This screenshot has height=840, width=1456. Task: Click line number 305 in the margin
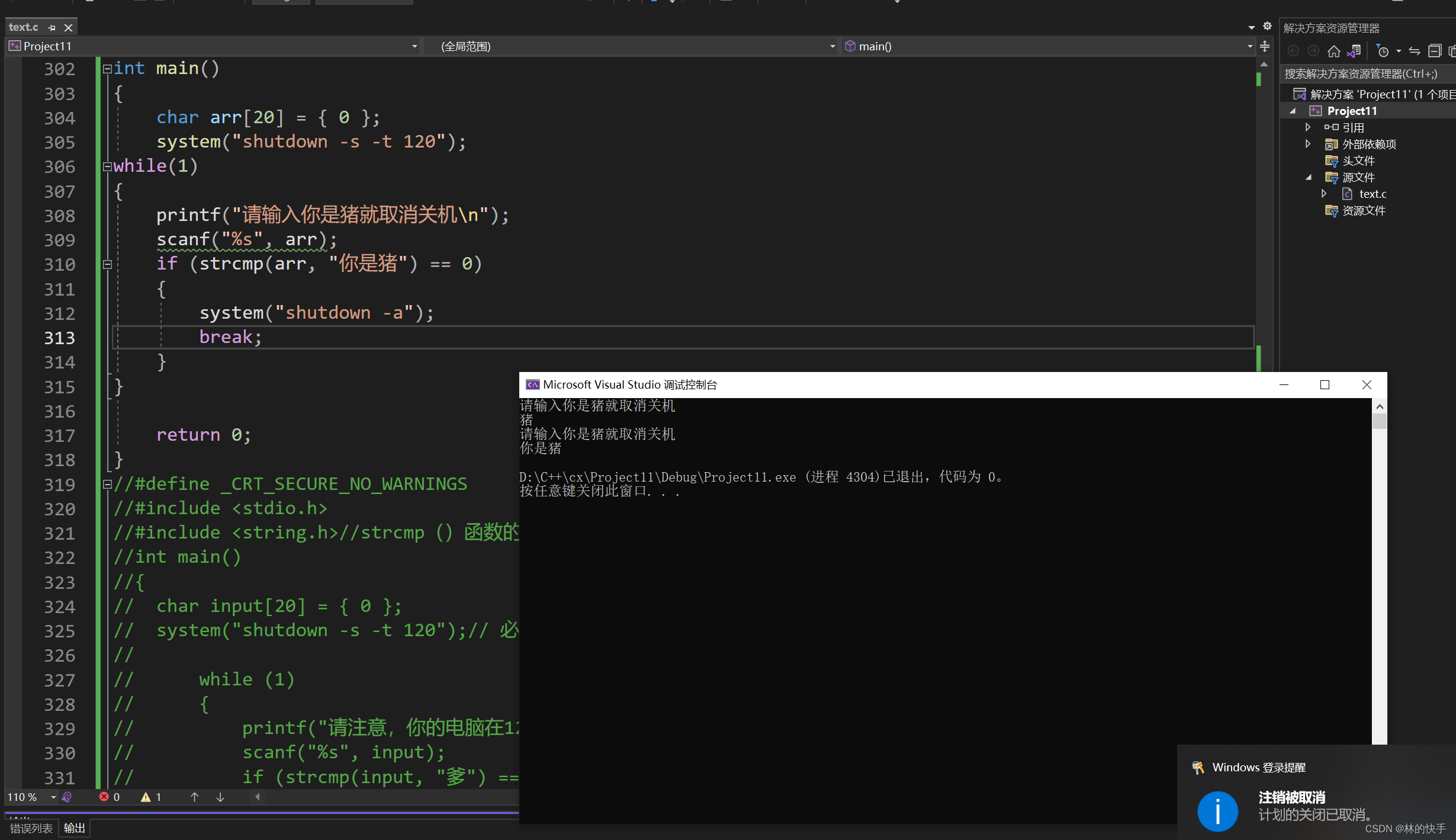[59, 143]
